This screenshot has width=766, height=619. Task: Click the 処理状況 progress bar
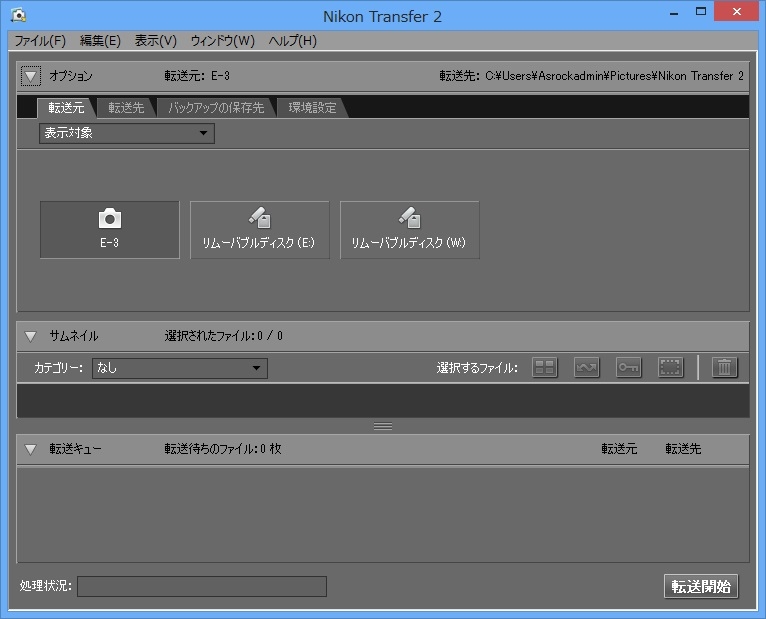pyautogui.click(x=202, y=586)
